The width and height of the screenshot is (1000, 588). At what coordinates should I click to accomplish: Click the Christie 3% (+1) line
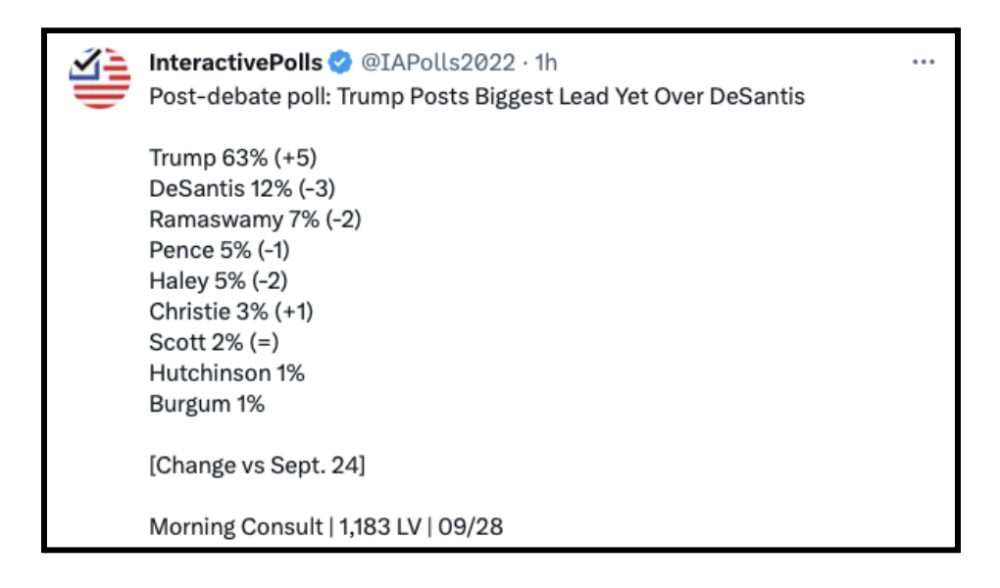point(231,311)
